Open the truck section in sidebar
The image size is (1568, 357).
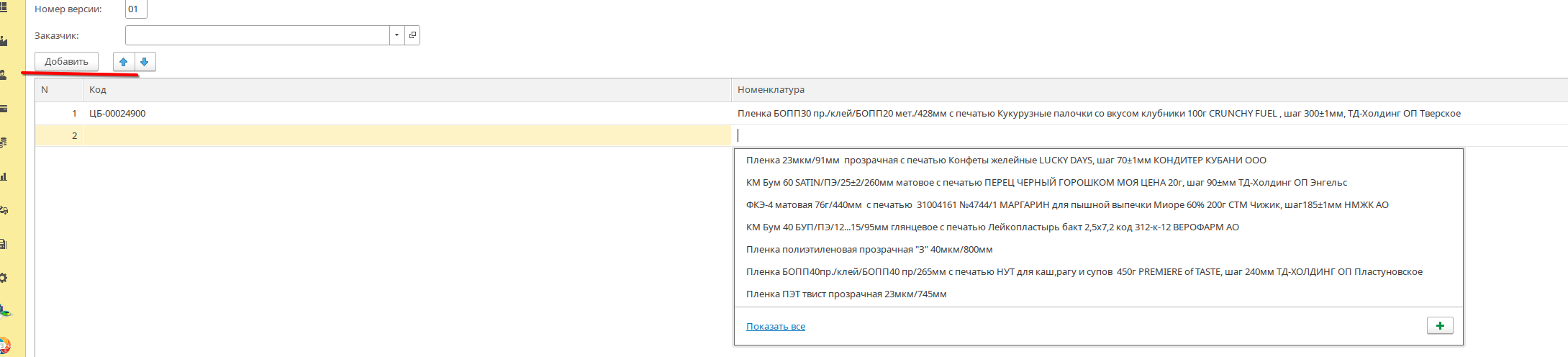4,210
